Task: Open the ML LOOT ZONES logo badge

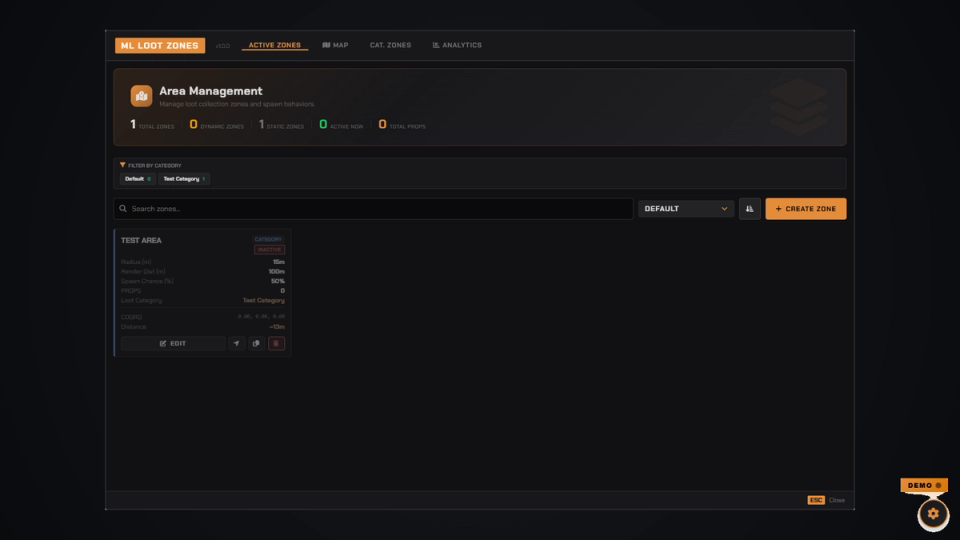Action: pos(160,45)
